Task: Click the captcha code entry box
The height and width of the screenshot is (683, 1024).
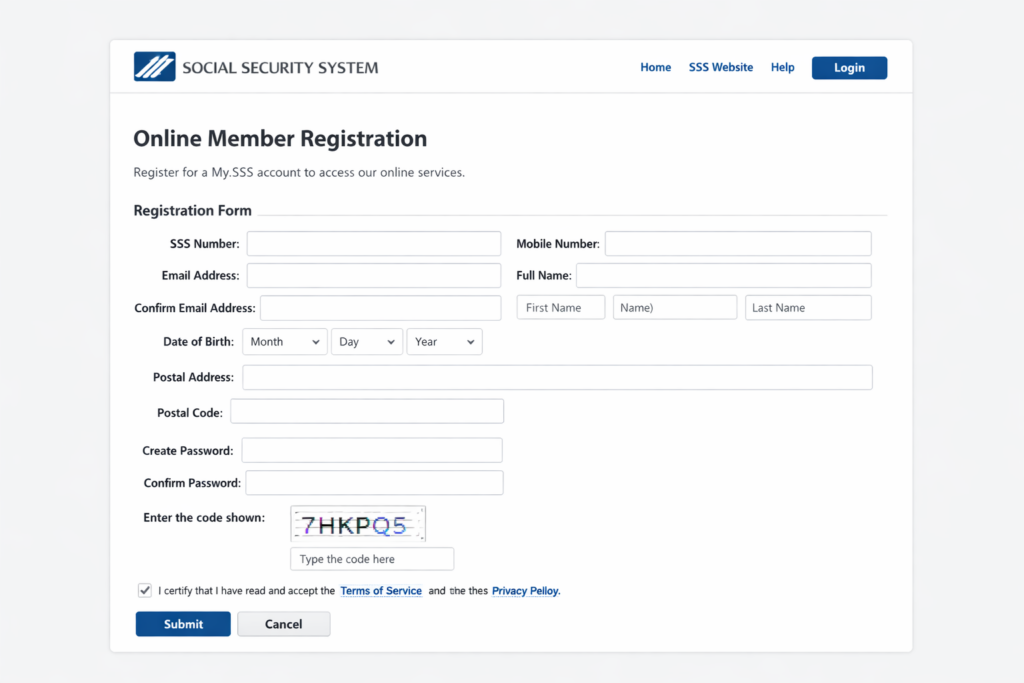Action: [x=371, y=558]
